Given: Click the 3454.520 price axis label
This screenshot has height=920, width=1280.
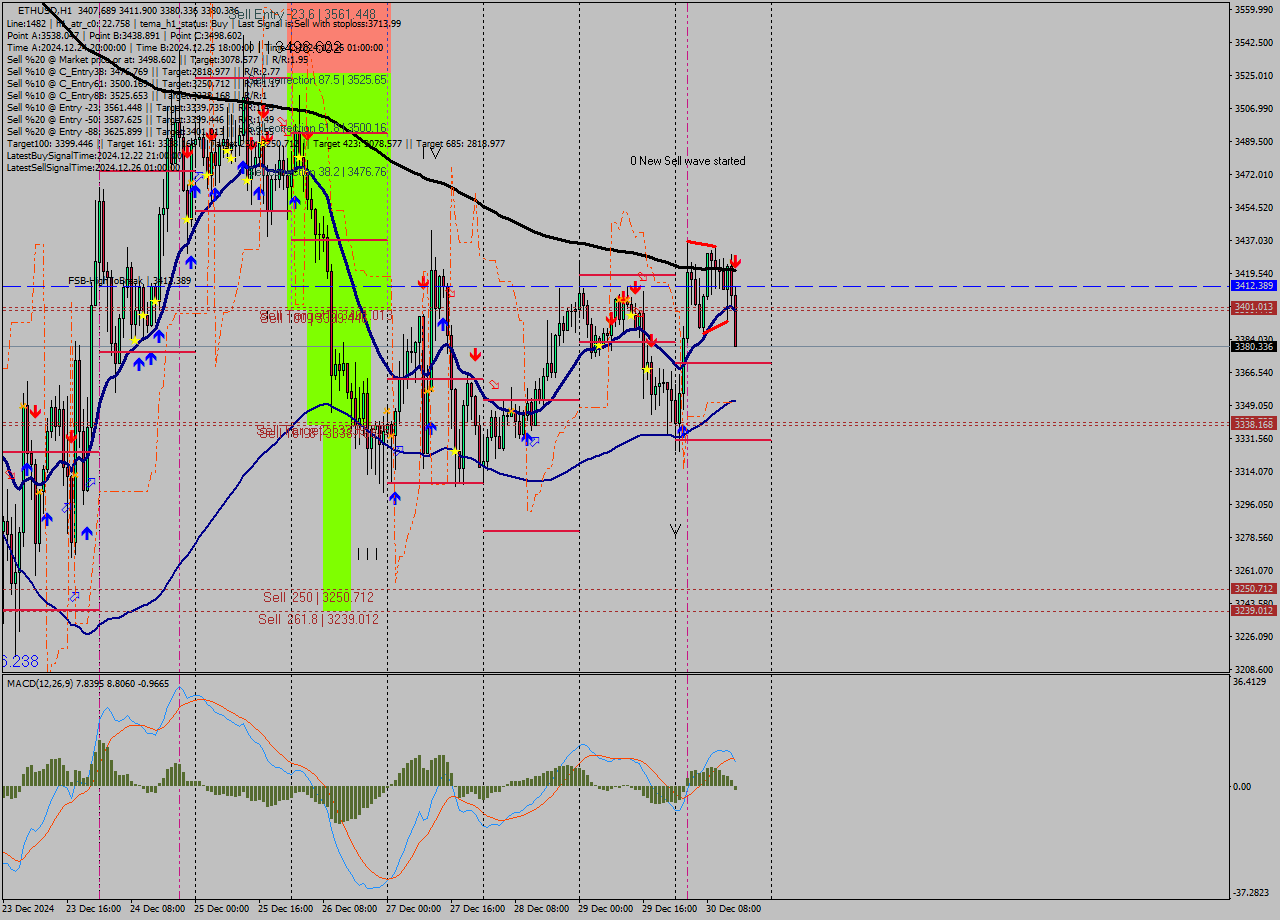Looking at the screenshot, I should coord(1253,208).
